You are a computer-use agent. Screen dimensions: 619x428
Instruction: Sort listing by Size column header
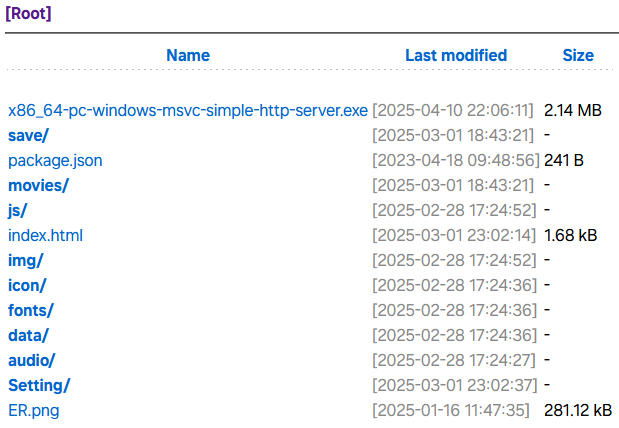(578, 56)
